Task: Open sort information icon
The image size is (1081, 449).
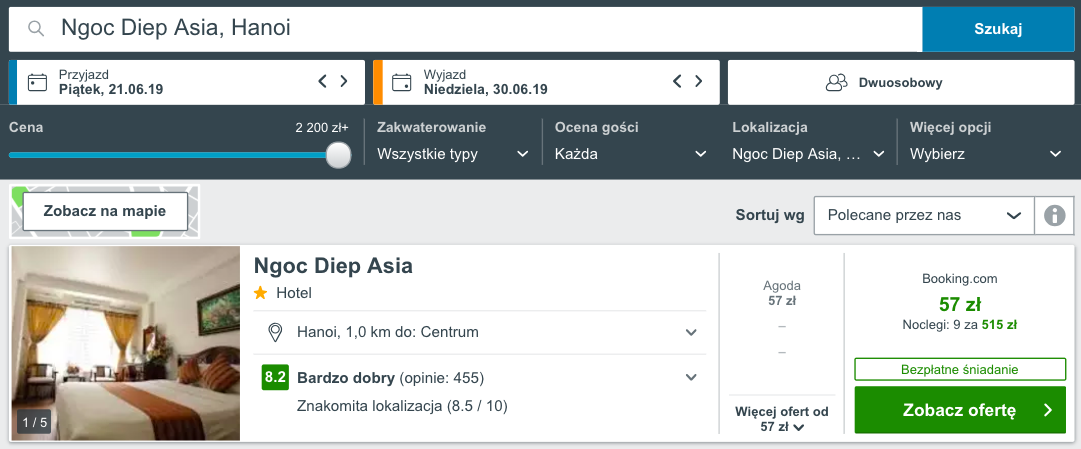Action: click(1054, 216)
